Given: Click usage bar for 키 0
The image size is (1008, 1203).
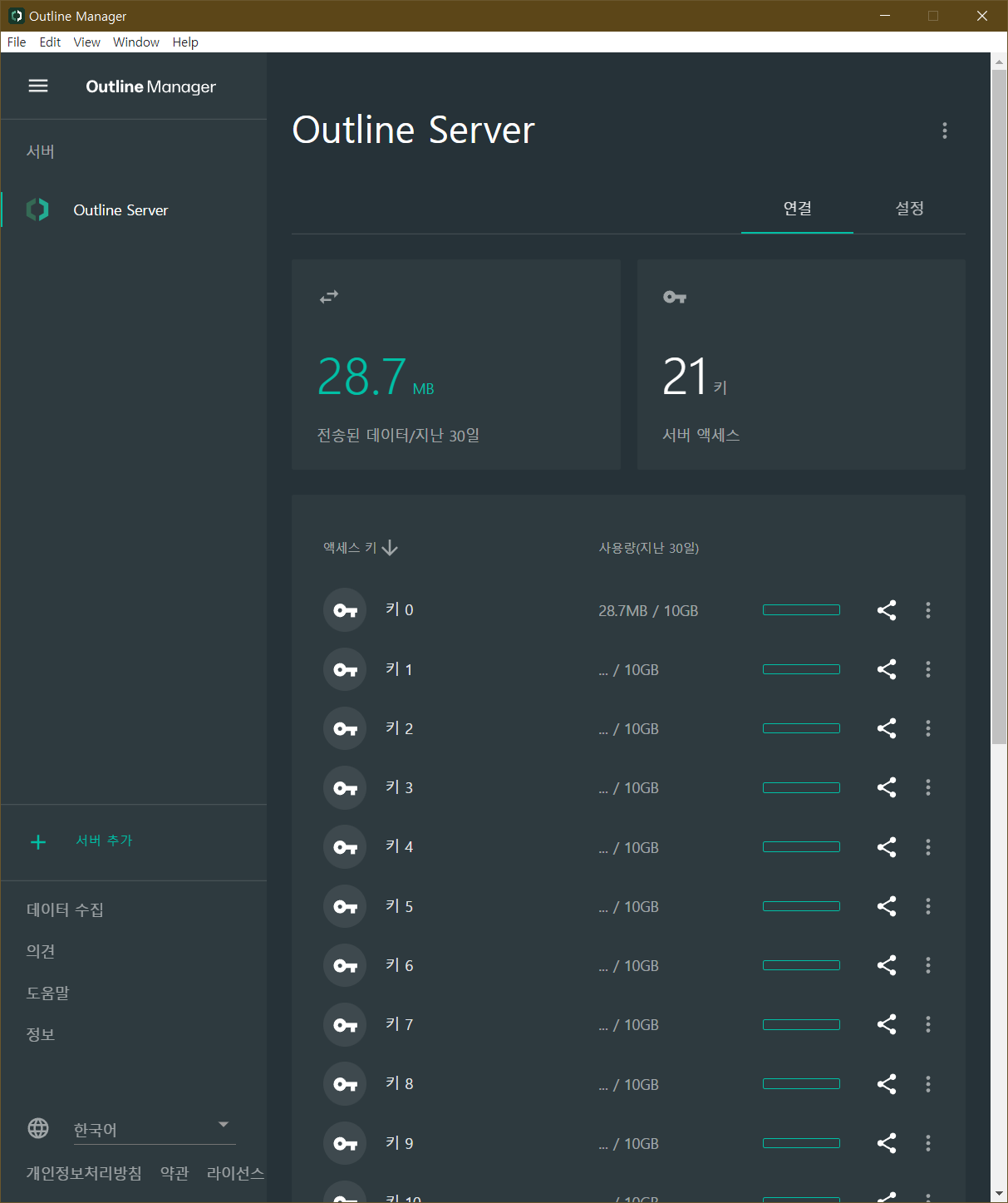Looking at the screenshot, I should (x=801, y=610).
